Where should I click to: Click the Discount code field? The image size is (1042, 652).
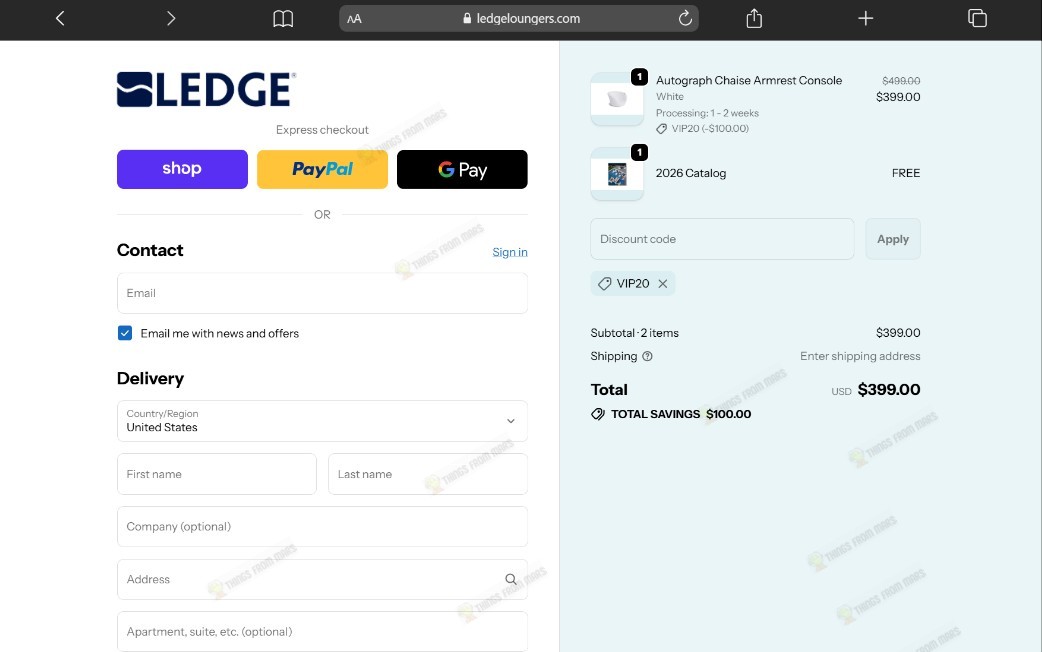click(x=722, y=239)
